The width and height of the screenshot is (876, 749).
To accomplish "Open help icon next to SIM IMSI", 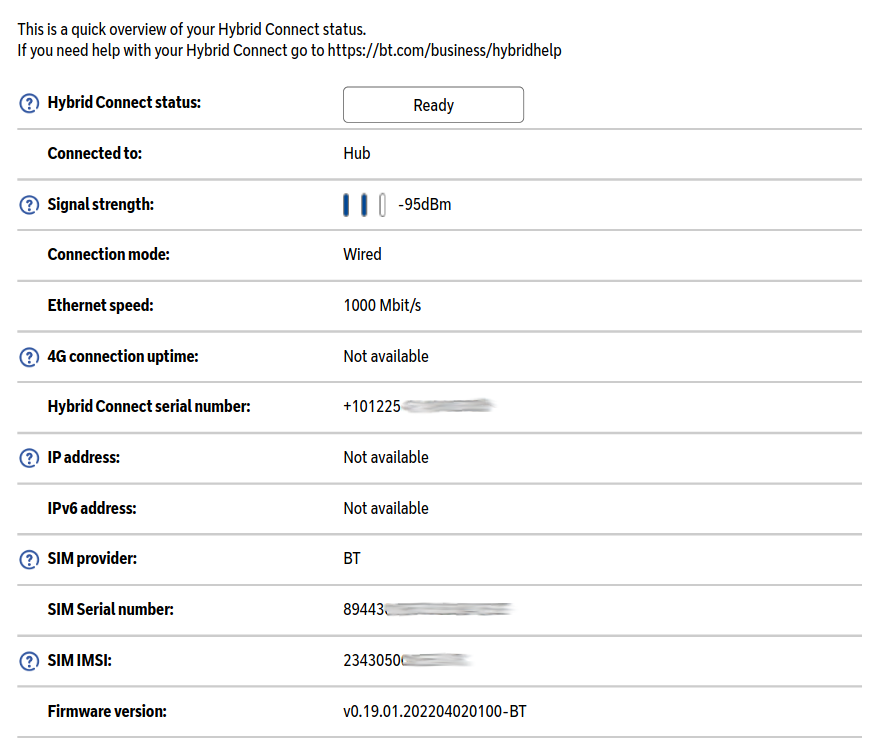I will 29,661.
